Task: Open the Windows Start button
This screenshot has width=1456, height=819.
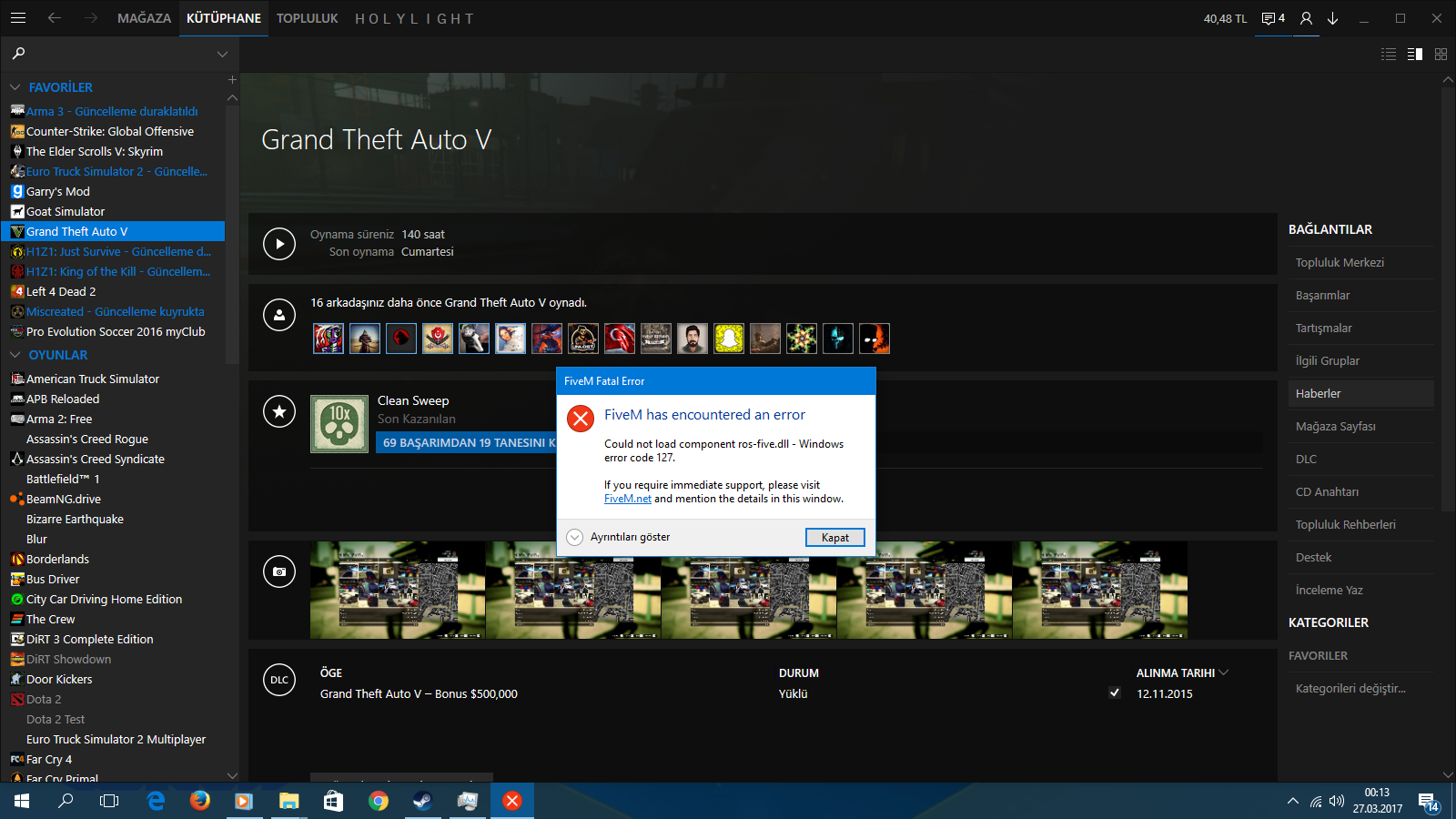Action: point(22,801)
